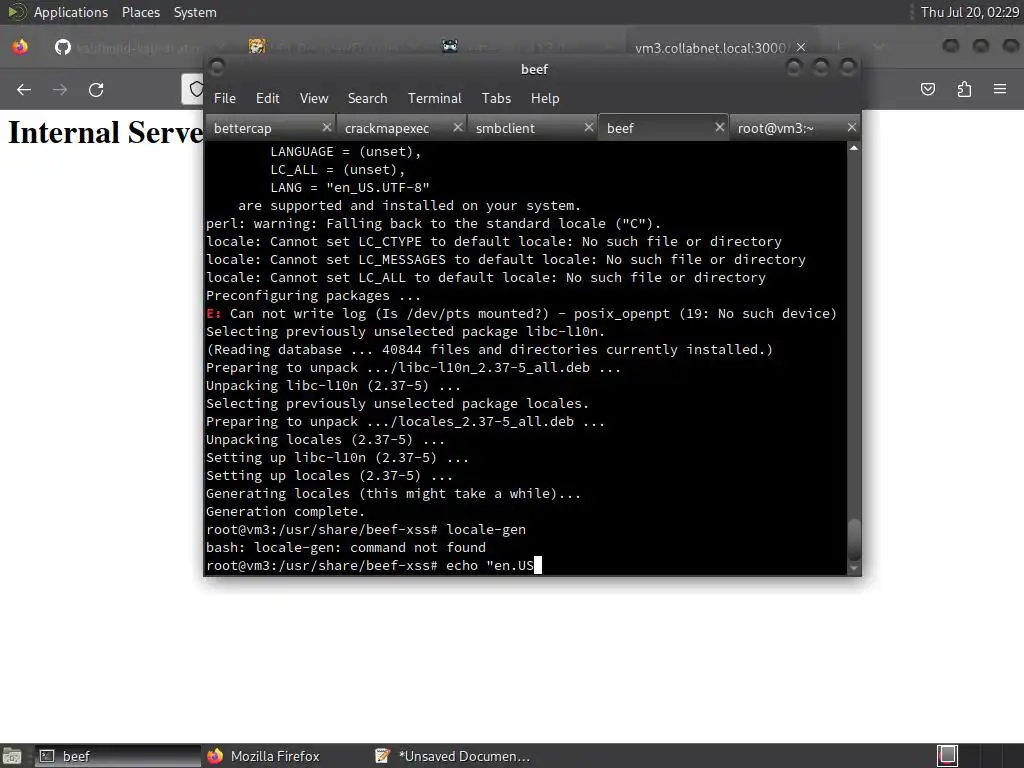Viewport: 1024px width, 768px height.
Task: Click the terminal window menu button at top-left
Action: point(217,67)
